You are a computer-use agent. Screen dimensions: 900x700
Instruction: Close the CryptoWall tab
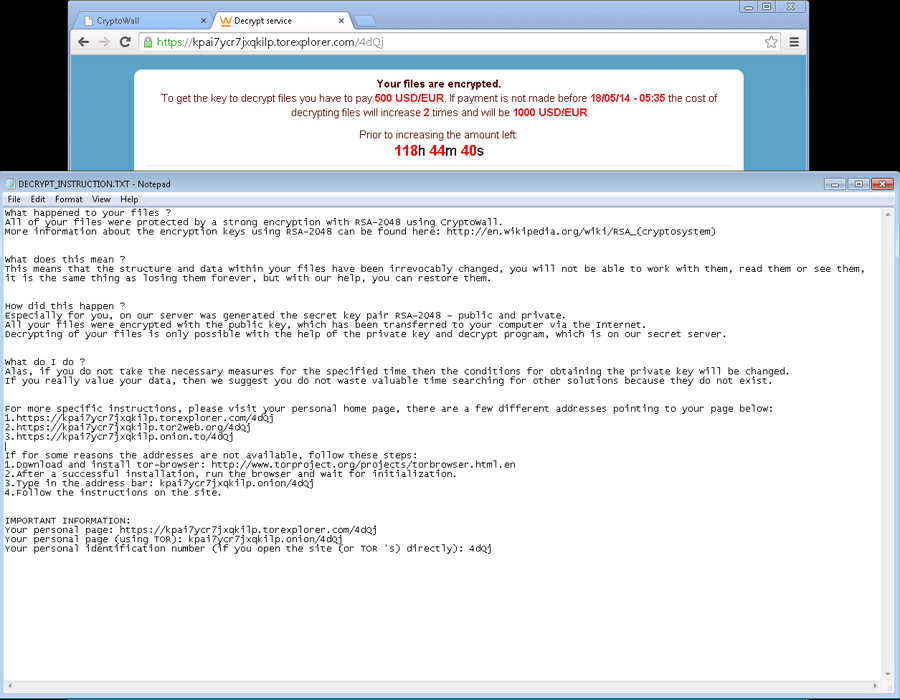pos(204,20)
